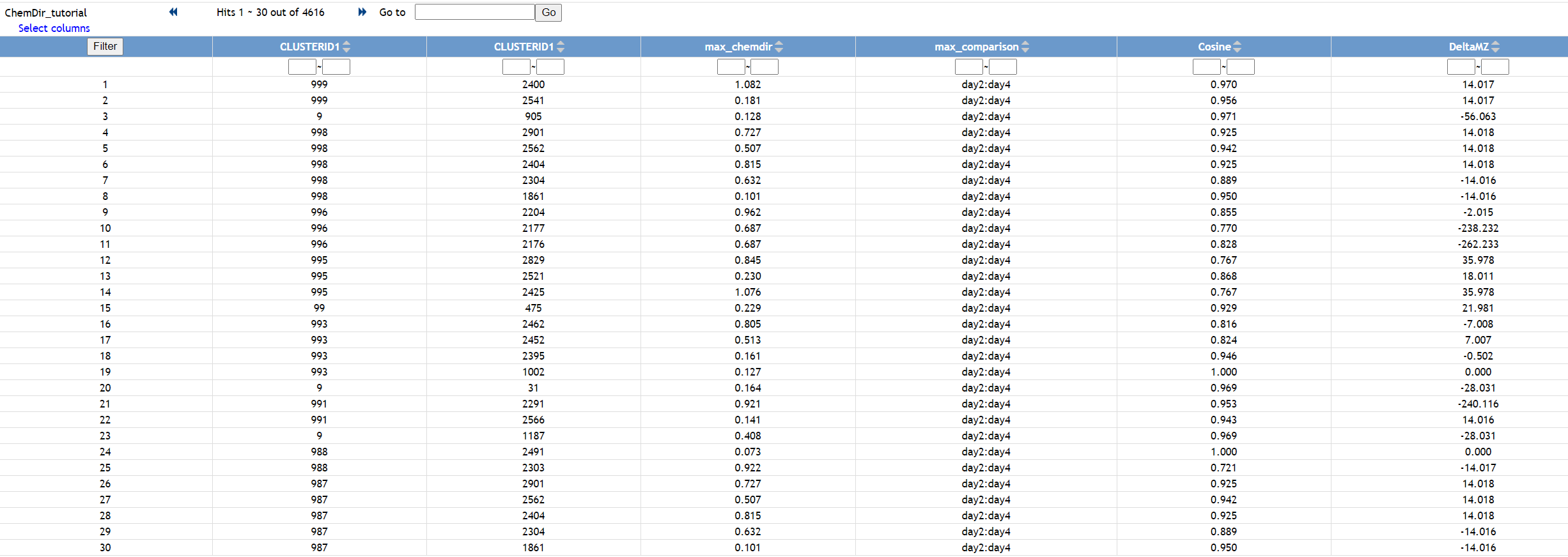
Task: Click first CLUSTERID1 maximum filter box
Action: pos(336,67)
